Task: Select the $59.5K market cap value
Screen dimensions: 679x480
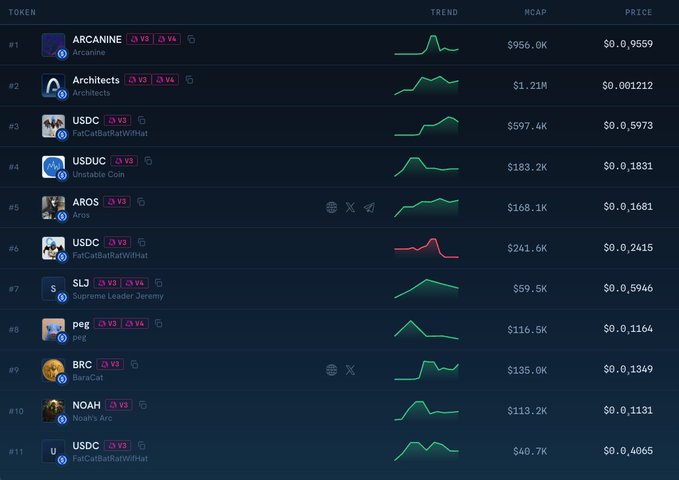Action: (530, 289)
